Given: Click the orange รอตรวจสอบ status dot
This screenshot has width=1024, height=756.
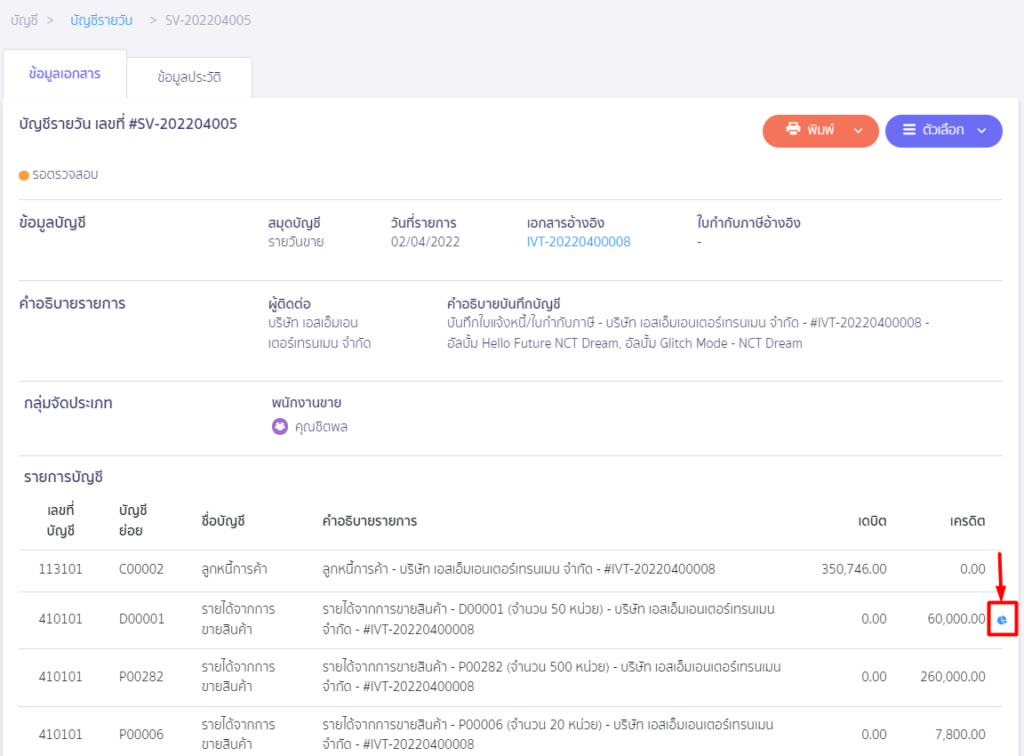Looking at the screenshot, I should (x=24, y=175).
